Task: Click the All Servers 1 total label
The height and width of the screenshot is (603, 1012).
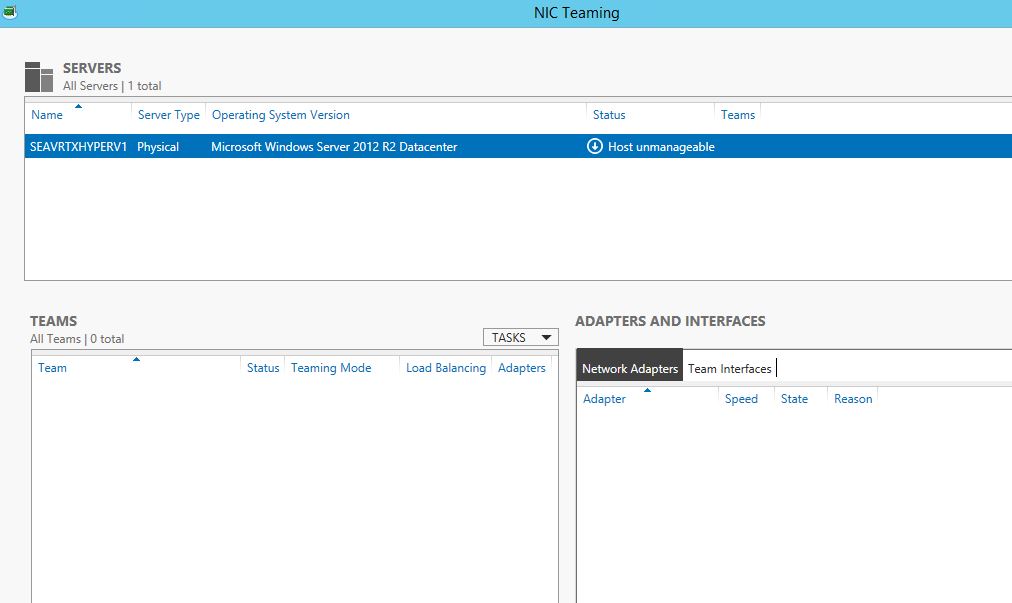Action: coord(112,86)
